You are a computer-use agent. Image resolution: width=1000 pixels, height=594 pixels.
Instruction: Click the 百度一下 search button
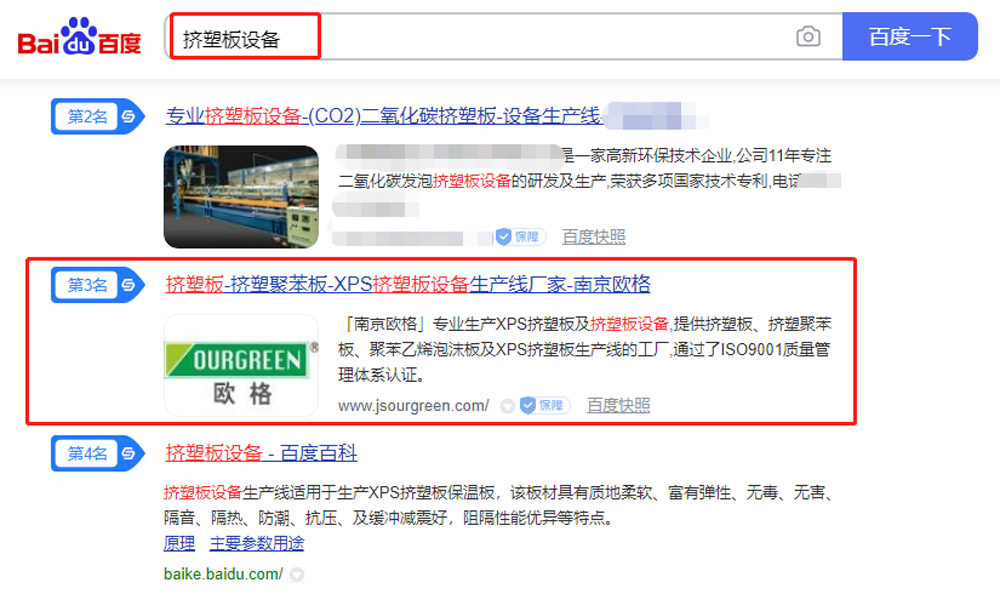pyautogui.click(x=910, y=36)
